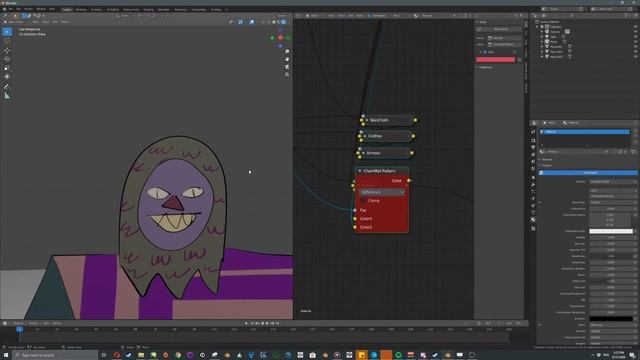Open the Material properties tab icon
Screen dimensions: 640x360
[533, 220]
